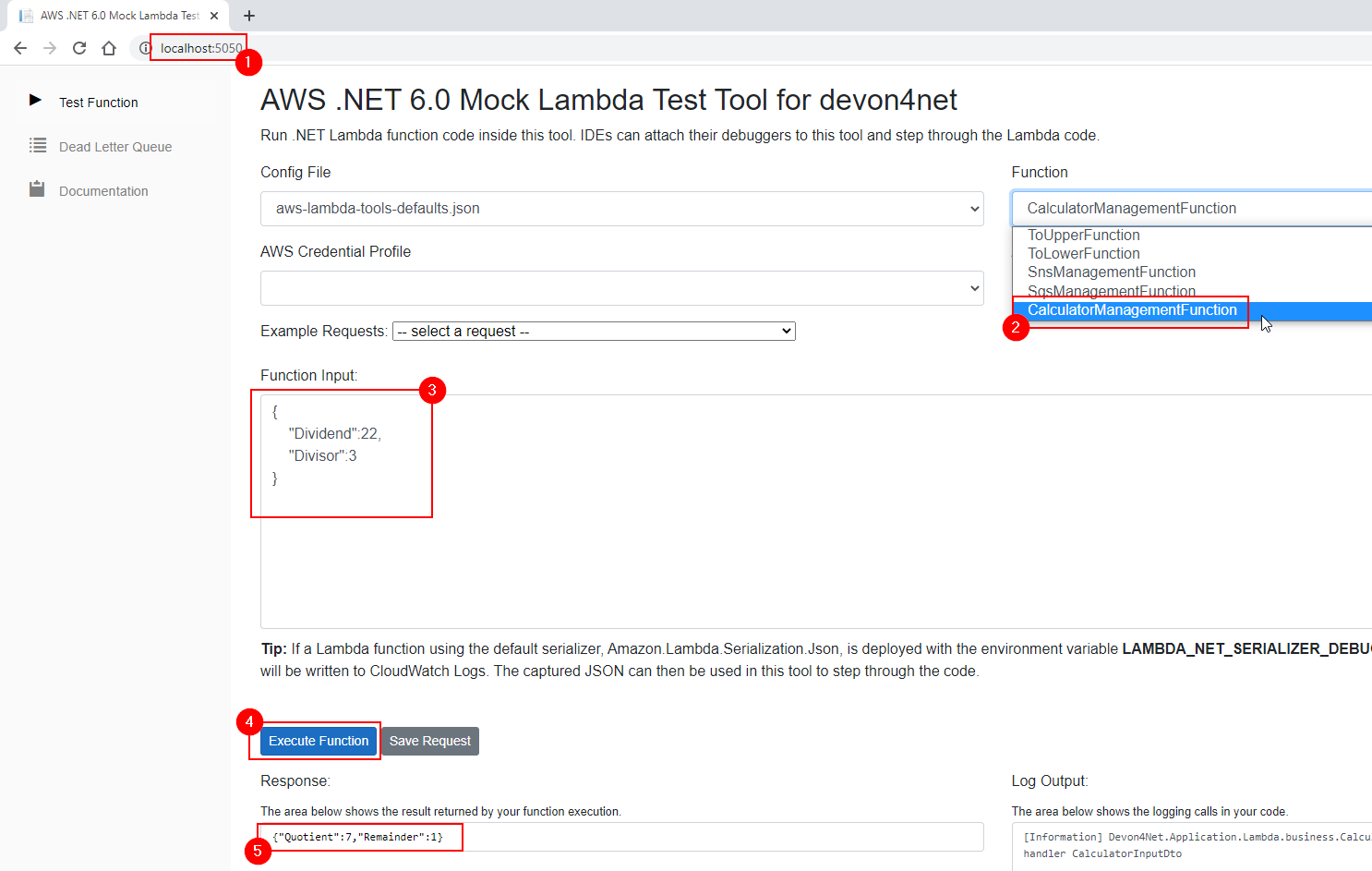Open the Documentation briefcase icon
Viewport: 1372px width, 871px height.
38,188
